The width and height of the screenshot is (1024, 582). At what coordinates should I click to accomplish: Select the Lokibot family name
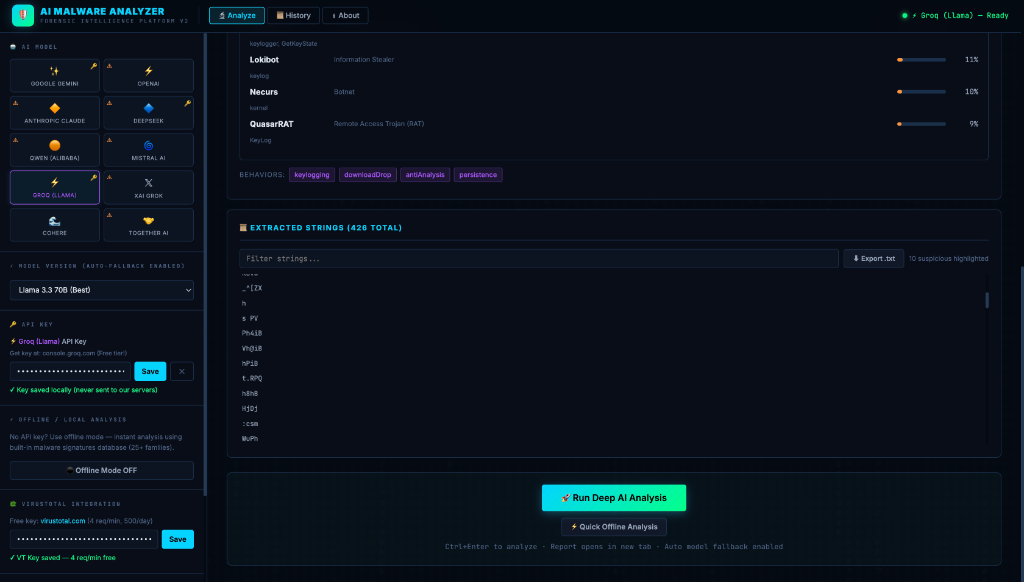264,59
